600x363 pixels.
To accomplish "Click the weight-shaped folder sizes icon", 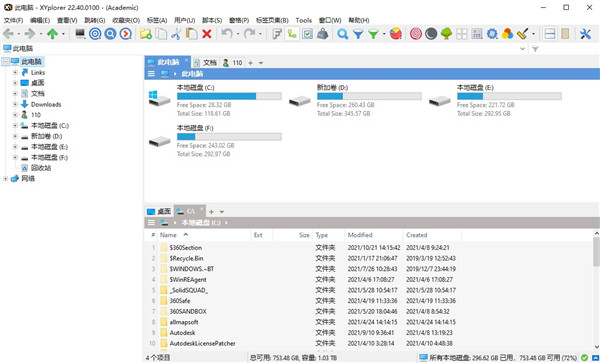I will click(323, 34).
